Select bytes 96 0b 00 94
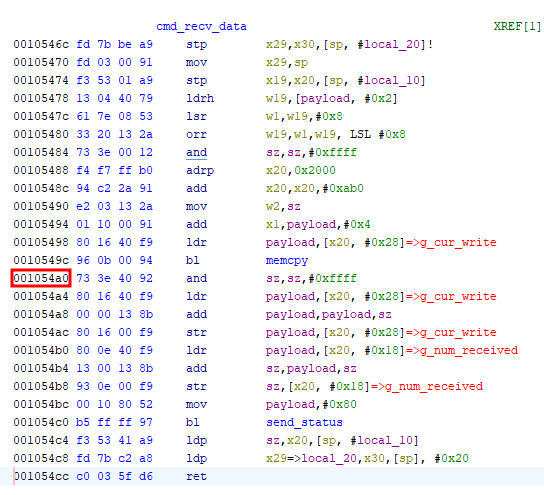 tap(114, 260)
